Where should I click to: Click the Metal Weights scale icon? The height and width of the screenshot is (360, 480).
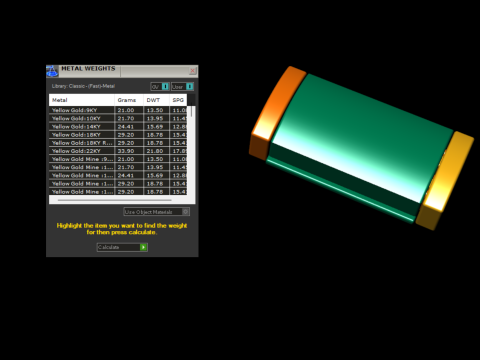coord(52,71)
